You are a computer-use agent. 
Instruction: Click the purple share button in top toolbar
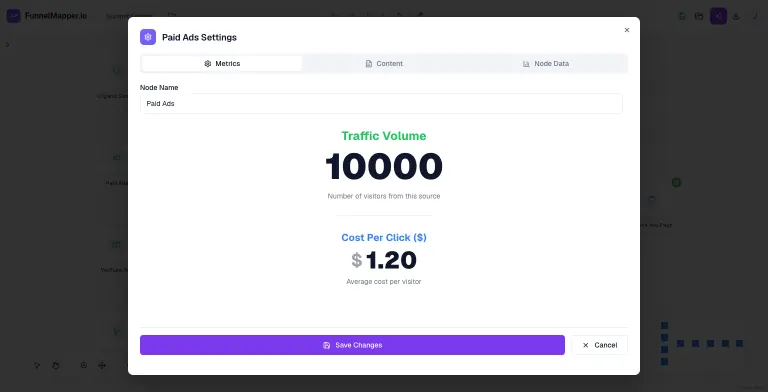[x=719, y=16]
